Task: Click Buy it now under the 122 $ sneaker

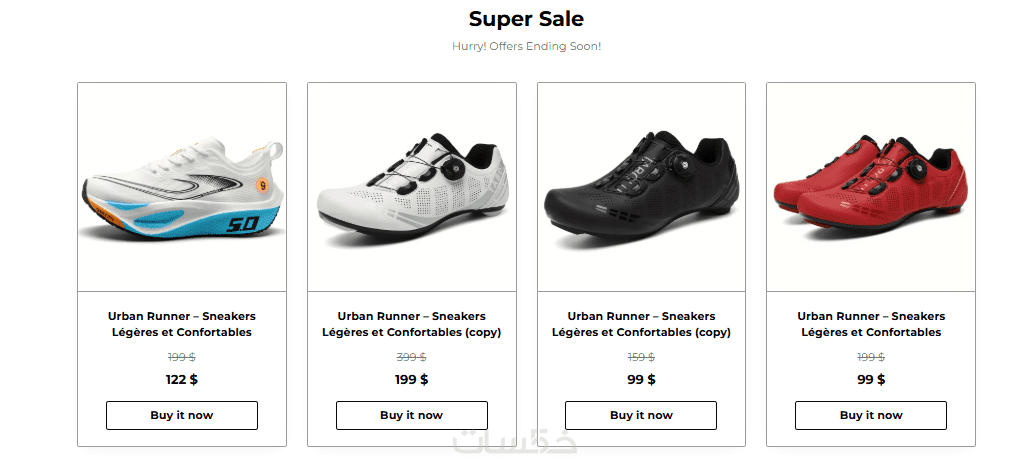Action: (182, 415)
